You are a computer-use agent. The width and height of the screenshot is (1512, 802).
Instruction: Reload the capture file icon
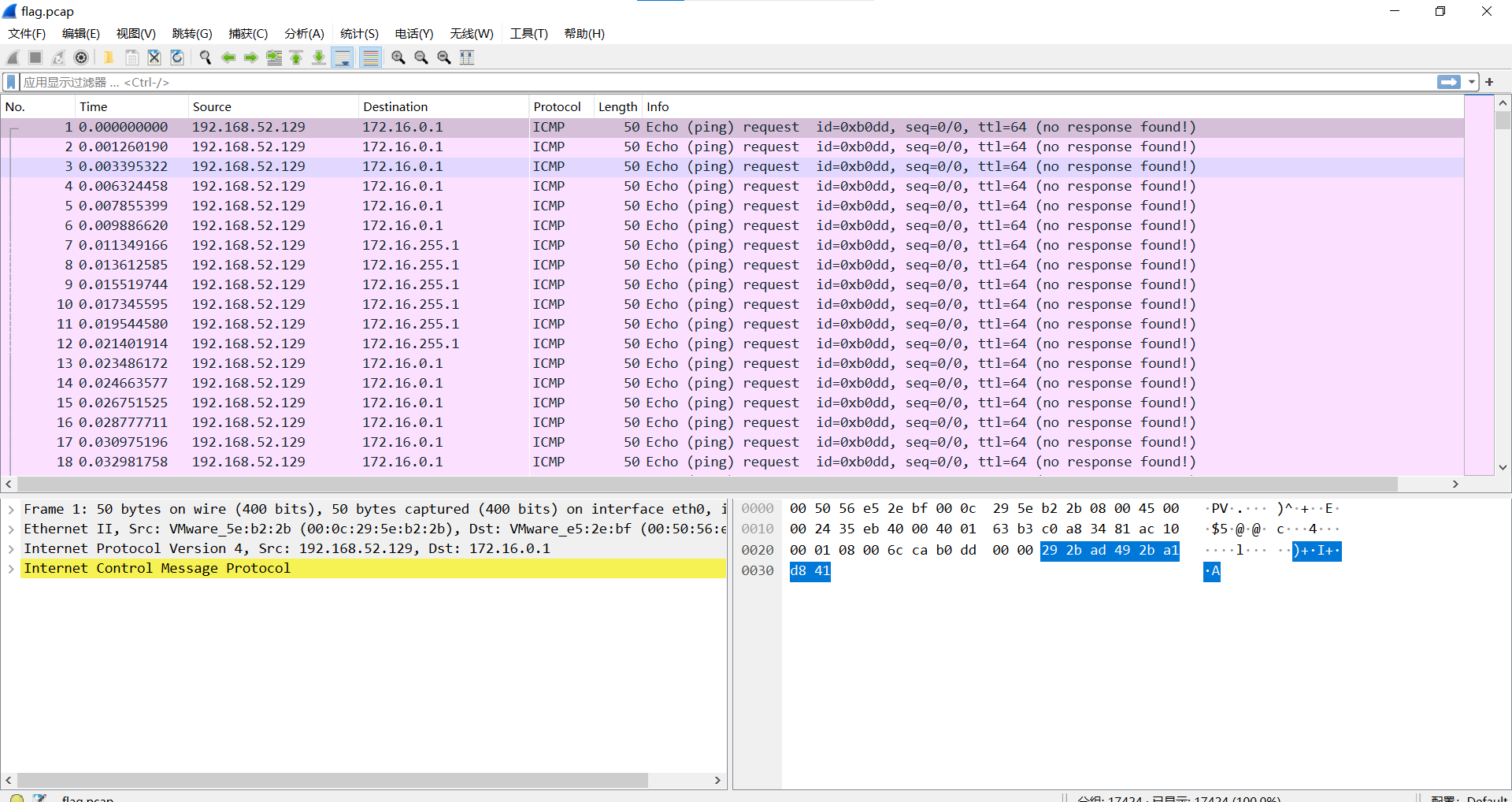point(177,58)
